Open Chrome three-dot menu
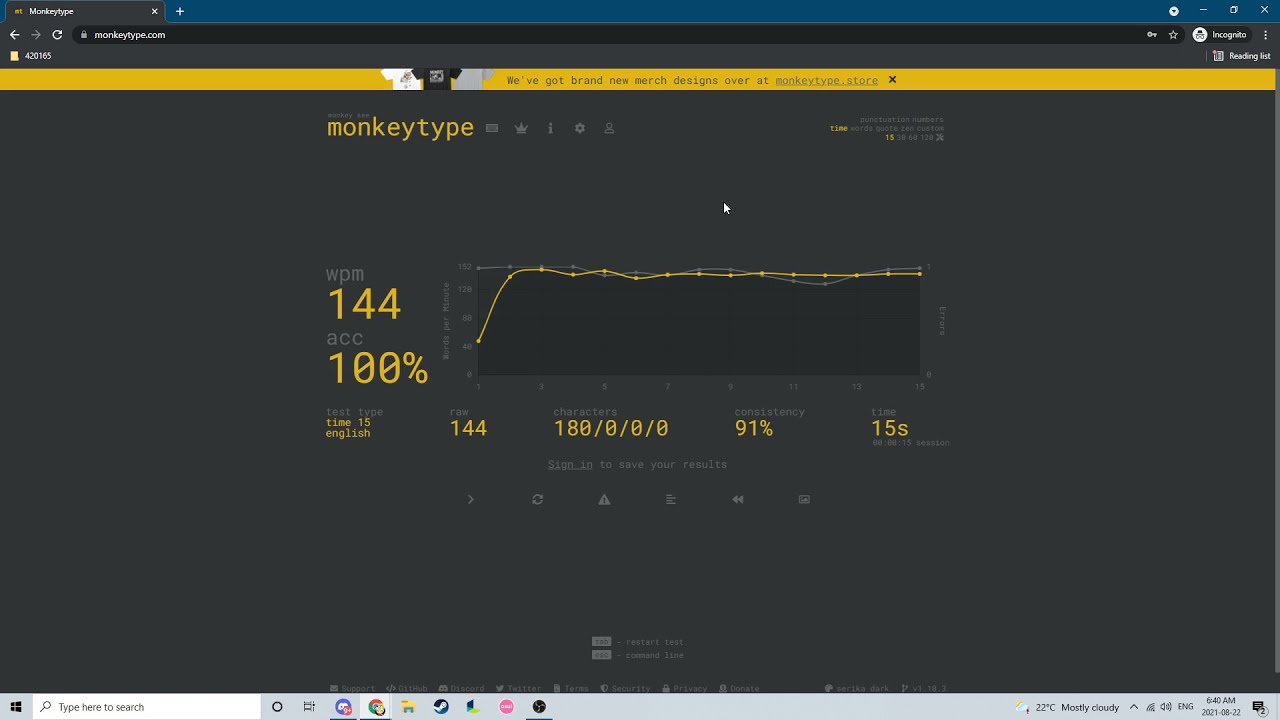 pyautogui.click(x=1265, y=34)
